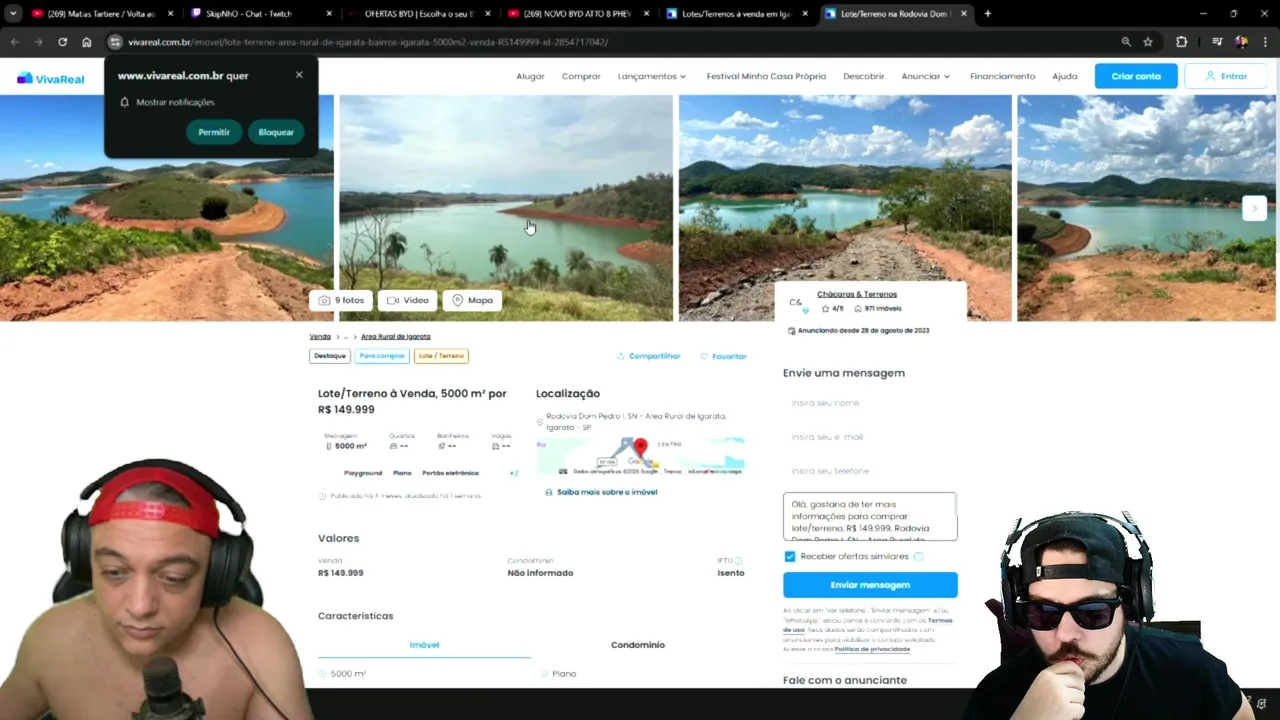This screenshot has width=1280, height=720.
Task: Open info icon next to Receber ofertas similares
Action: (918, 556)
